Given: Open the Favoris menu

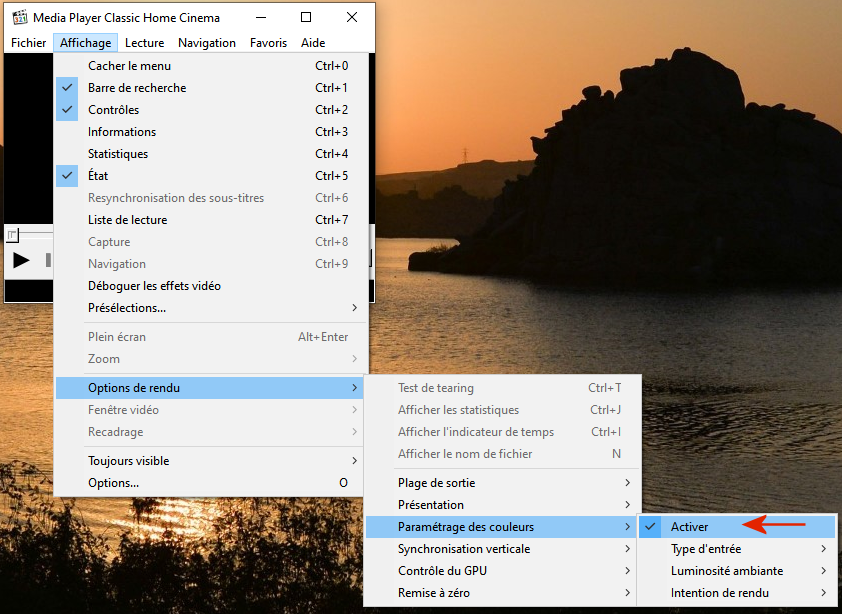Looking at the screenshot, I should tap(268, 43).
